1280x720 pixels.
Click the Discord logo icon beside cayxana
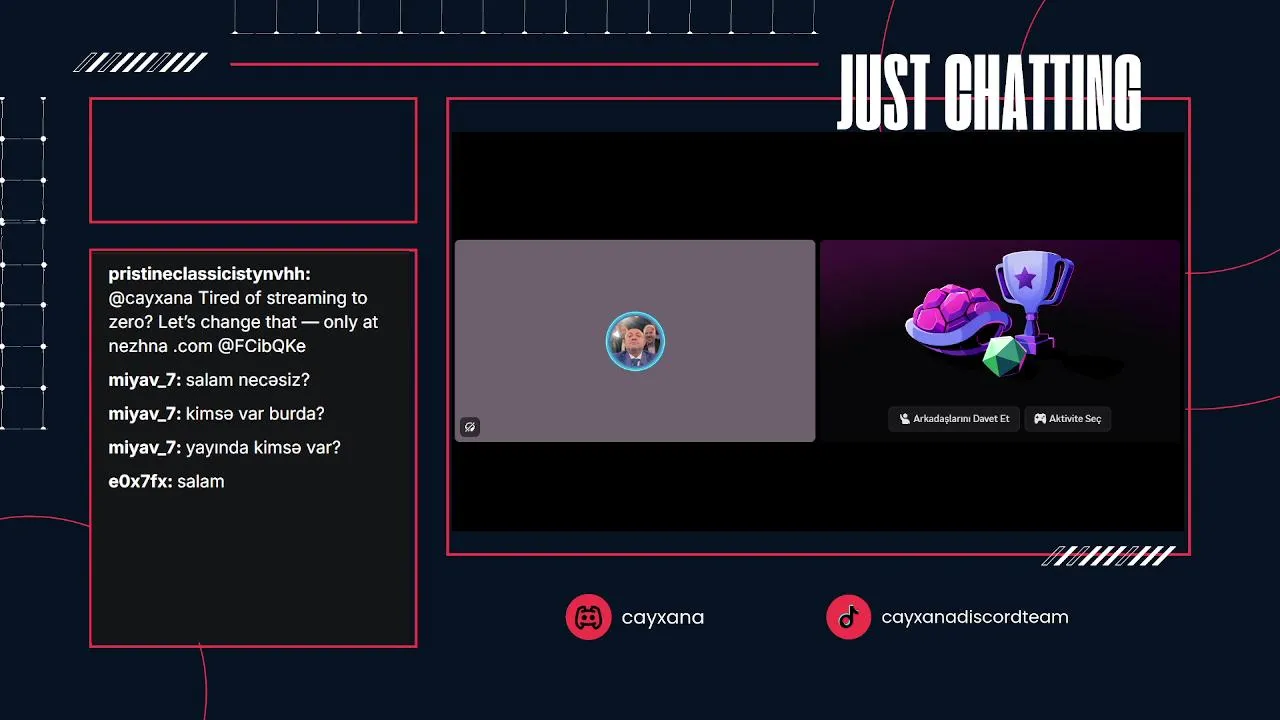[x=588, y=617]
